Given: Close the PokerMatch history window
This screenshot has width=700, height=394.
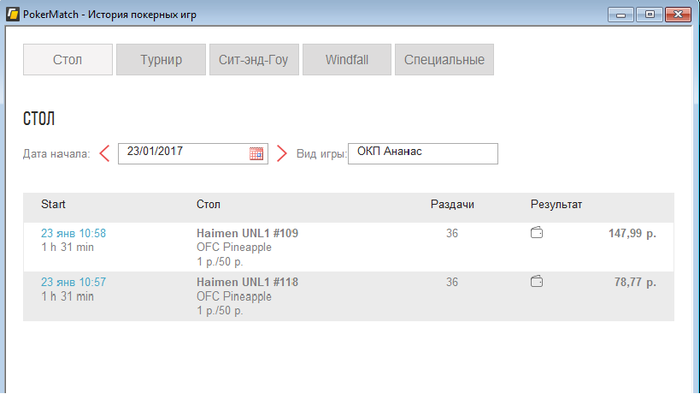Looking at the screenshot, I should [678, 14].
